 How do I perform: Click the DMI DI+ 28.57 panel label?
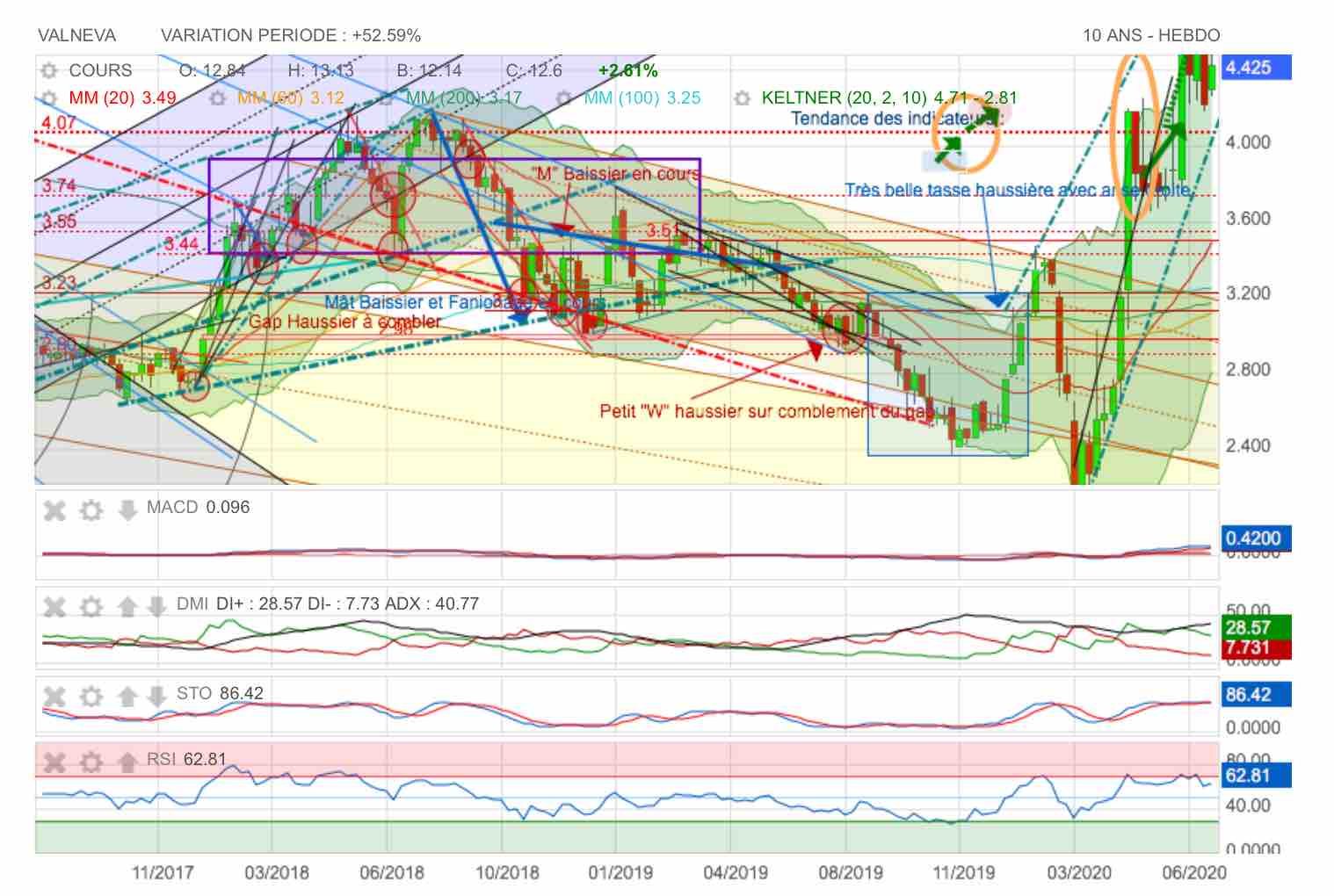tap(328, 603)
